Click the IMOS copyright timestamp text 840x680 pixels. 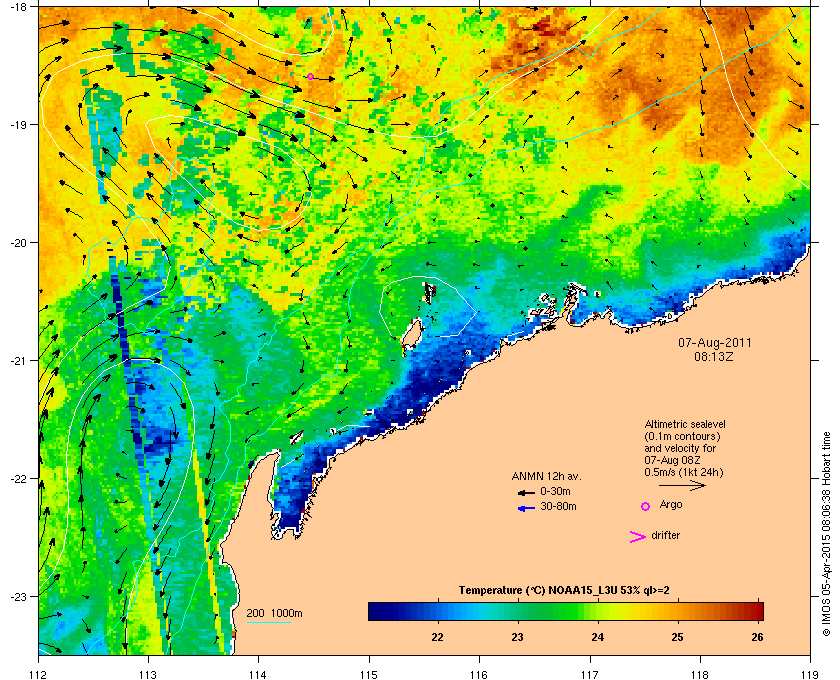pyautogui.click(x=826, y=534)
